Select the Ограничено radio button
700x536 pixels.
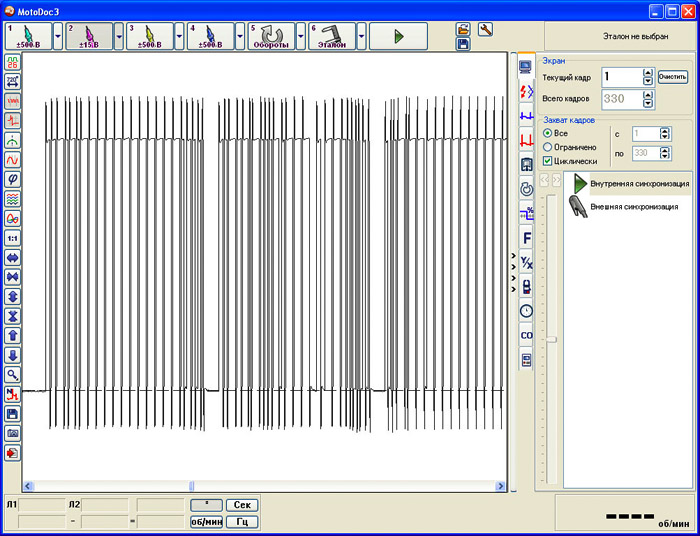pyautogui.click(x=547, y=147)
